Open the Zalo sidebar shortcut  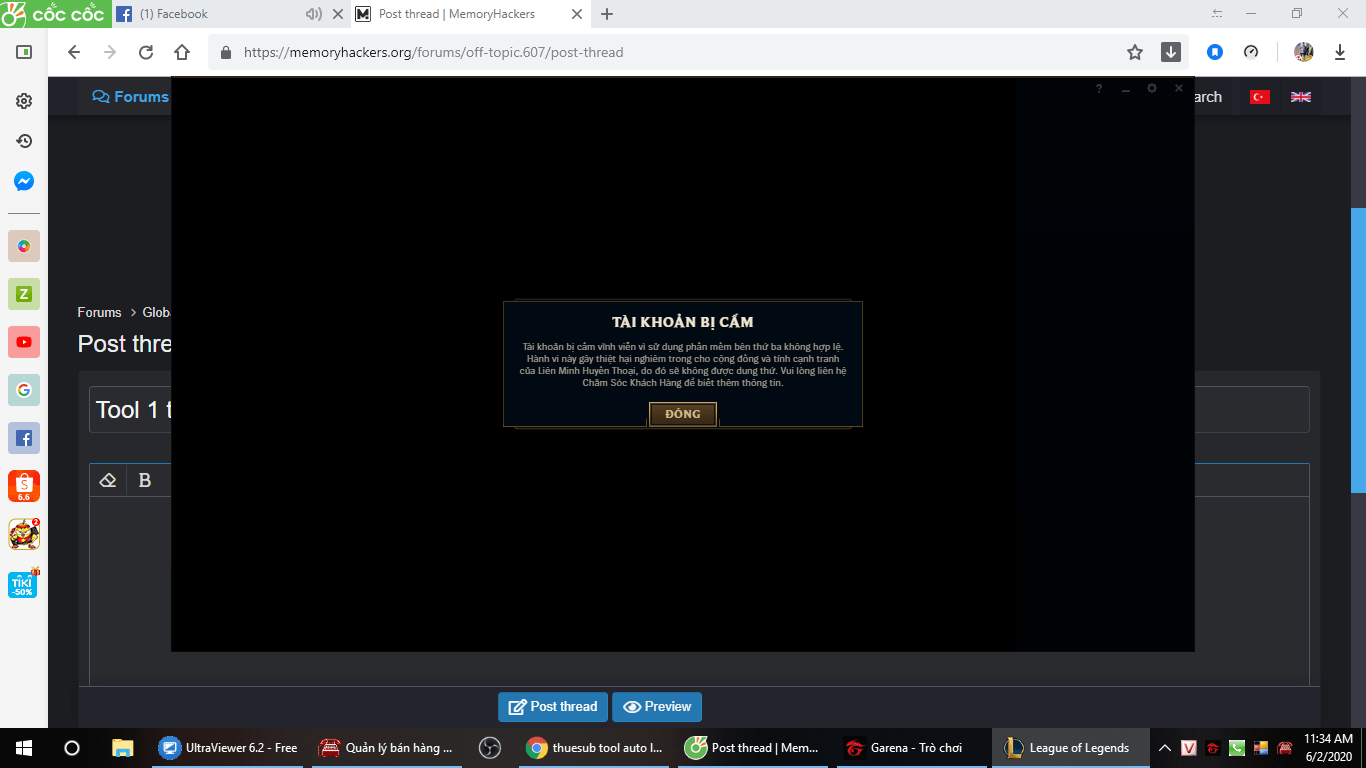point(24,294)
